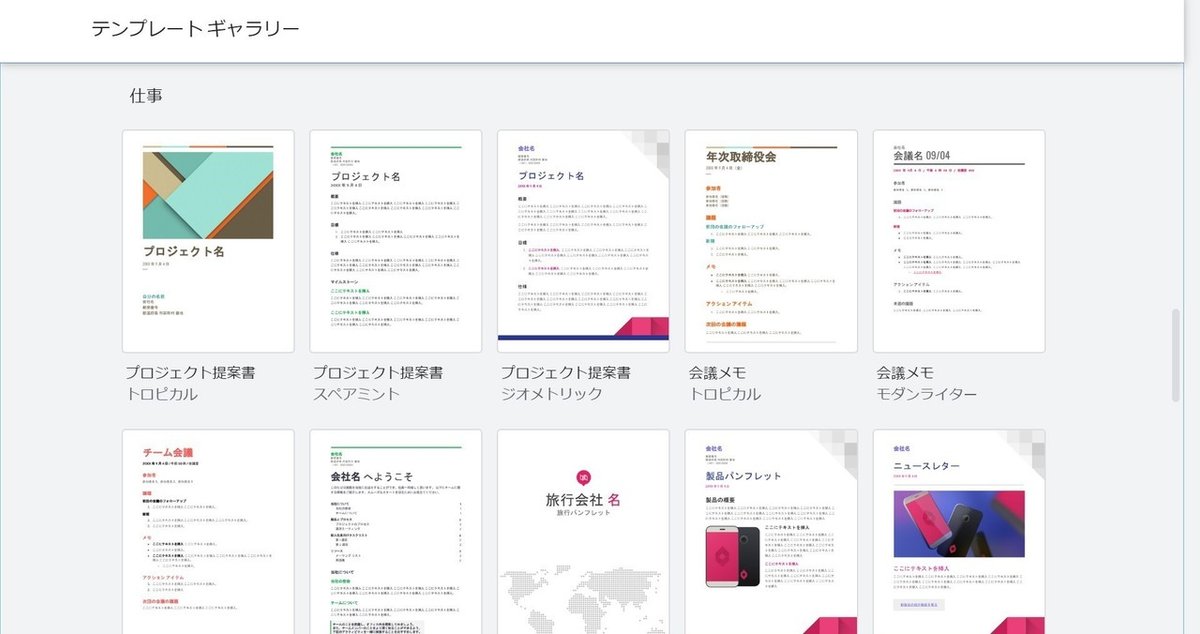
Task: Click the スペアミント label under second template
Action: tap(357, 394)
